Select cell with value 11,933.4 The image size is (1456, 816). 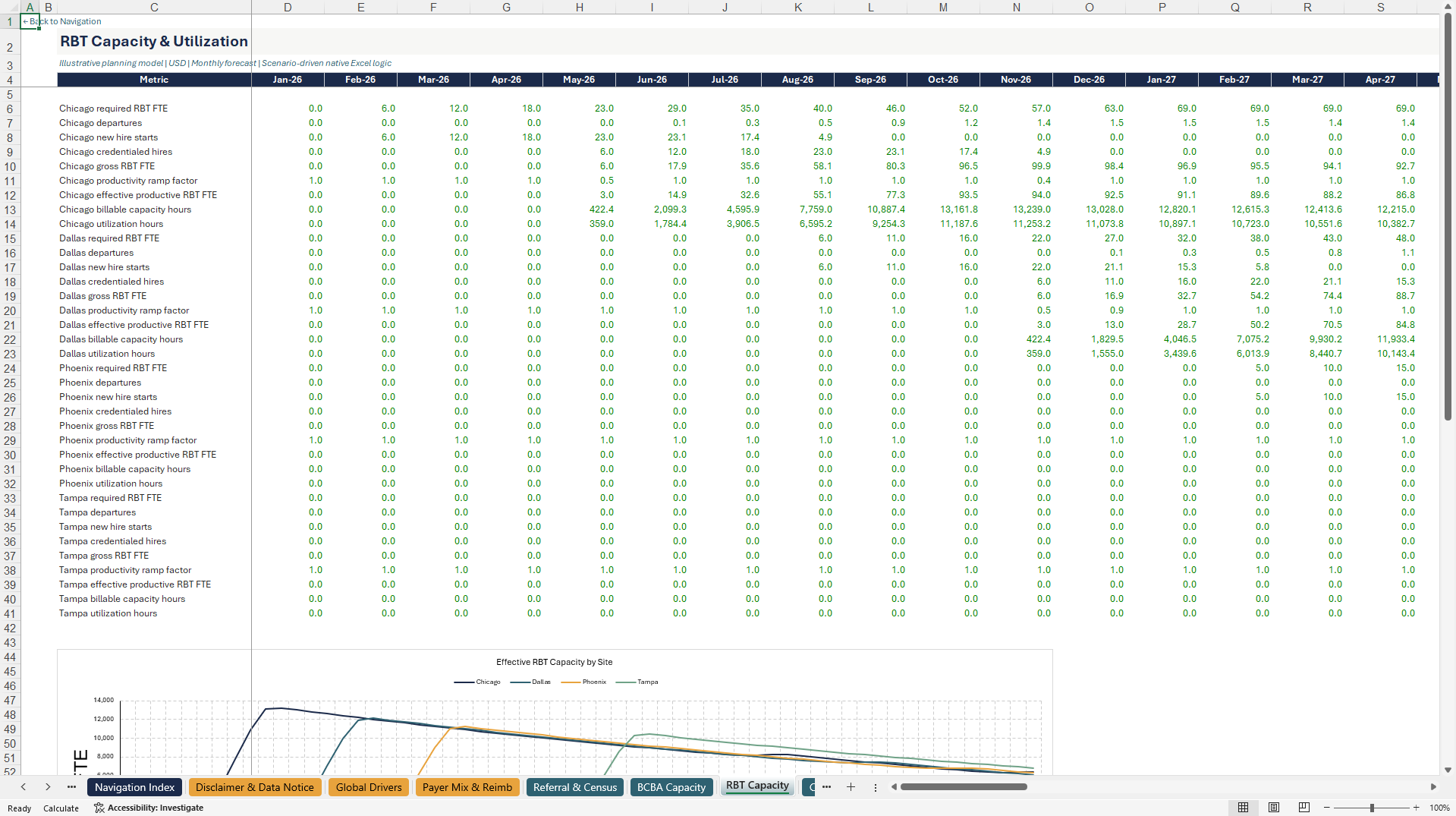click(1380, 339)
